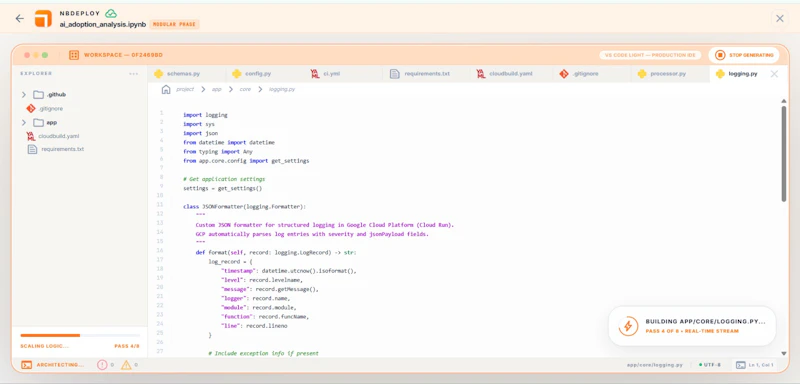Open Explorer more options ellipsis
Image resolution: width=800 pixels, height=384 pixels.
(134, 73)
